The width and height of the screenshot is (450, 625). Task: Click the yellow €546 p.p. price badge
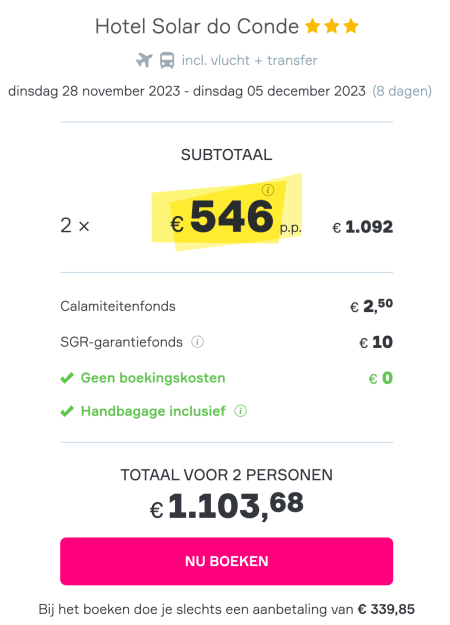point(226,212)
